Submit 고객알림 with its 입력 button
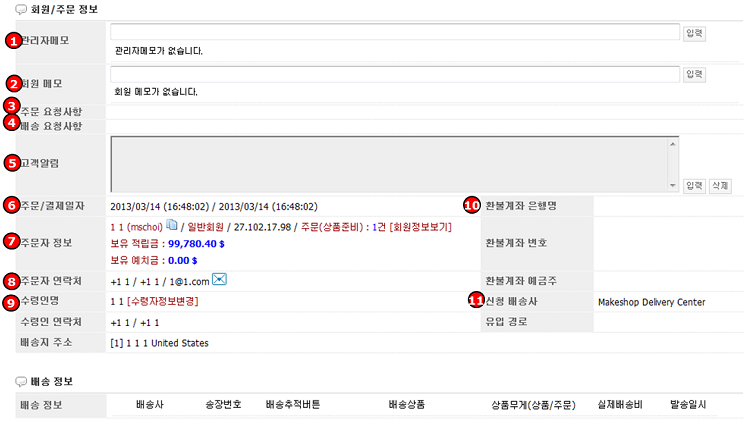This screenshot has height=426, width=750. [x=694, y=186]
